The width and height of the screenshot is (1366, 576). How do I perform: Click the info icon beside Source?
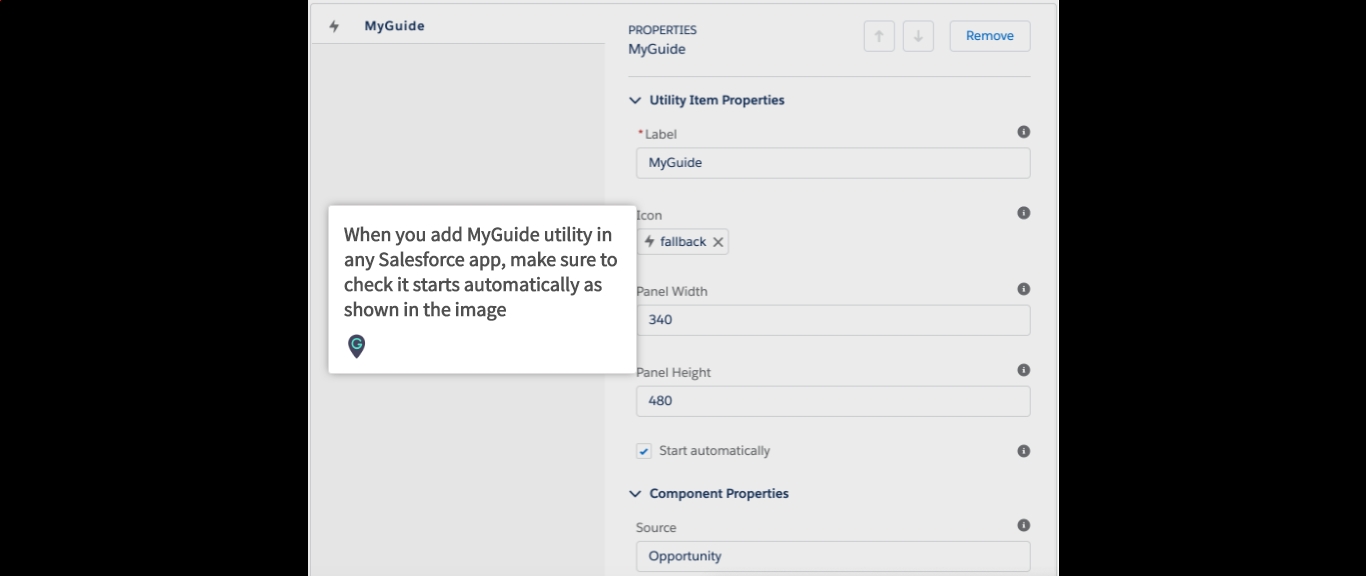click(1024, 525)
